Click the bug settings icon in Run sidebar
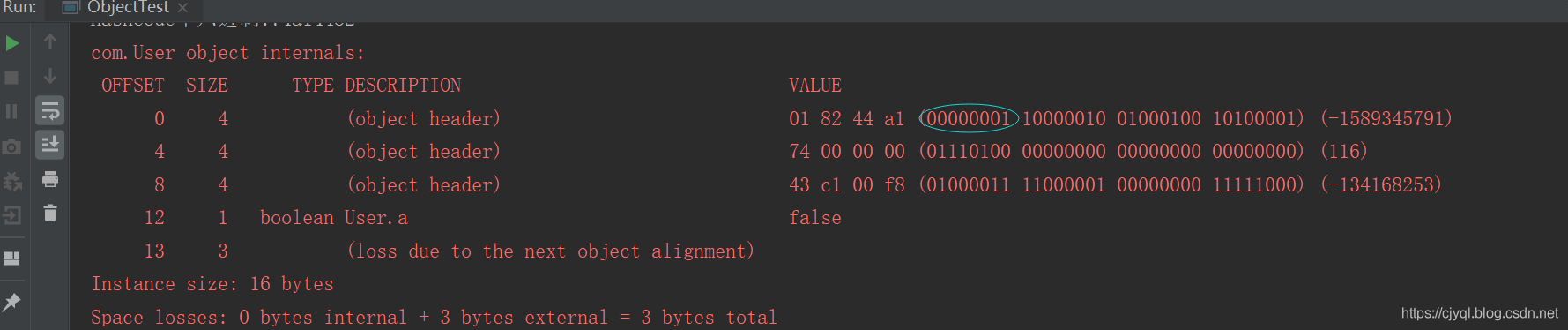Viewport: 1568px width, 330px height. [x=12, y=181]
